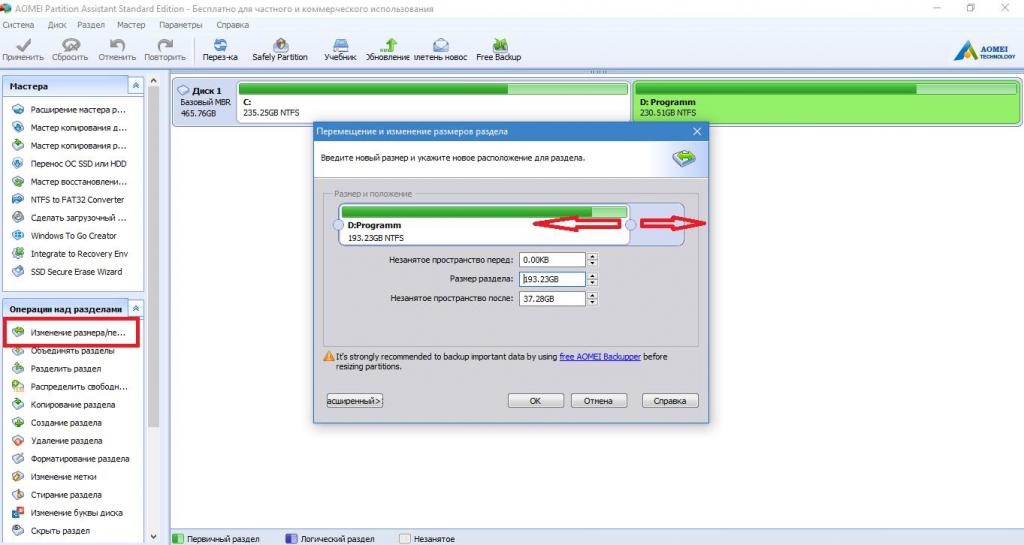Click the Отменить undo toolbar icon
Screen dimensions: 1024x545
coord(117,50)
